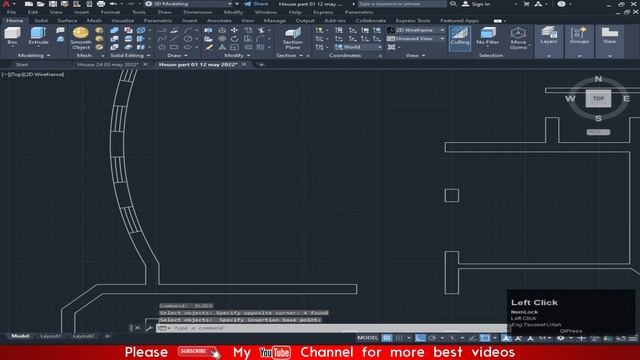Select the Move tool in Modify panel
Viewport: 640px width, 360px height.
coord(234,30)
